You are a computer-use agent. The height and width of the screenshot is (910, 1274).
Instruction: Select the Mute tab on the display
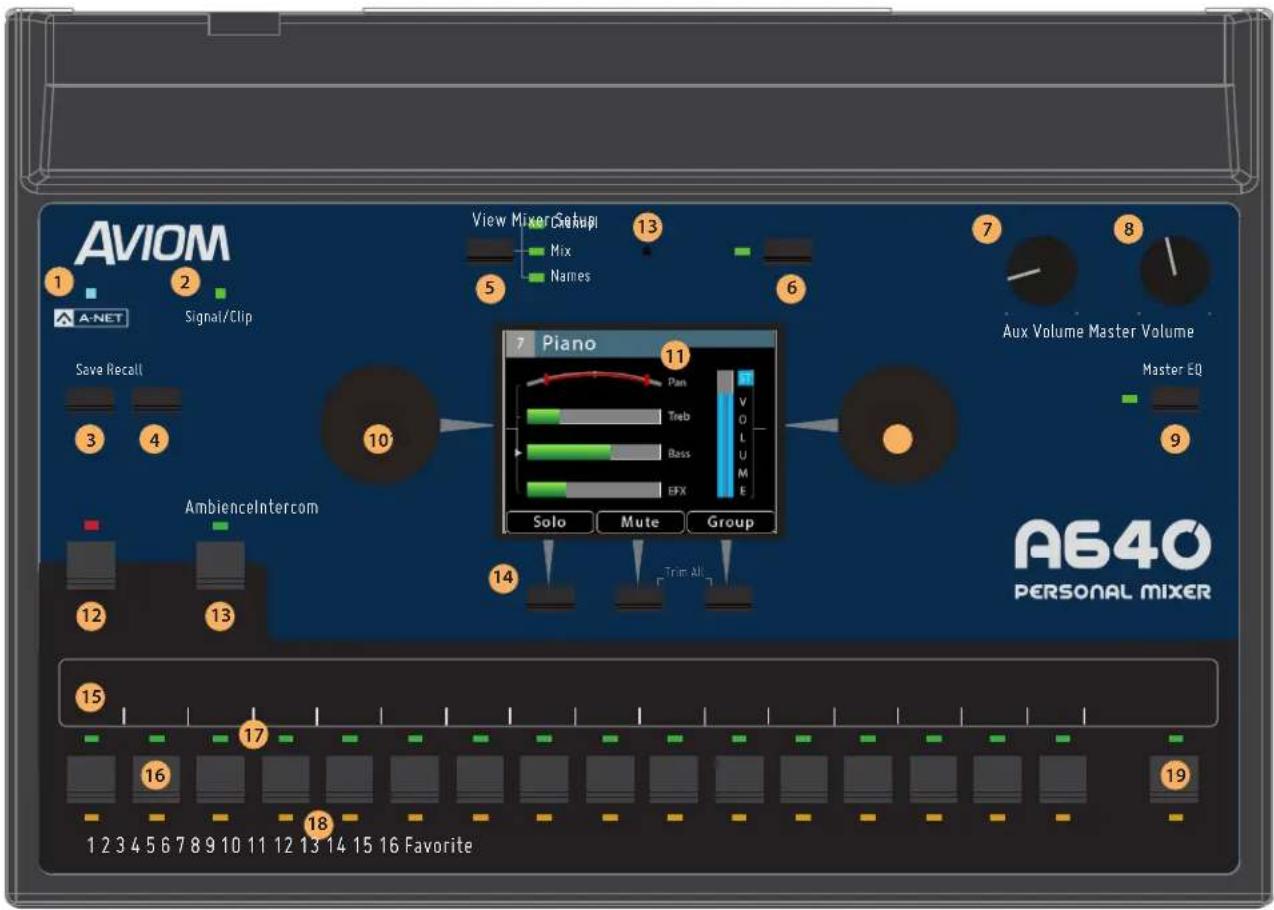[640, 522]
